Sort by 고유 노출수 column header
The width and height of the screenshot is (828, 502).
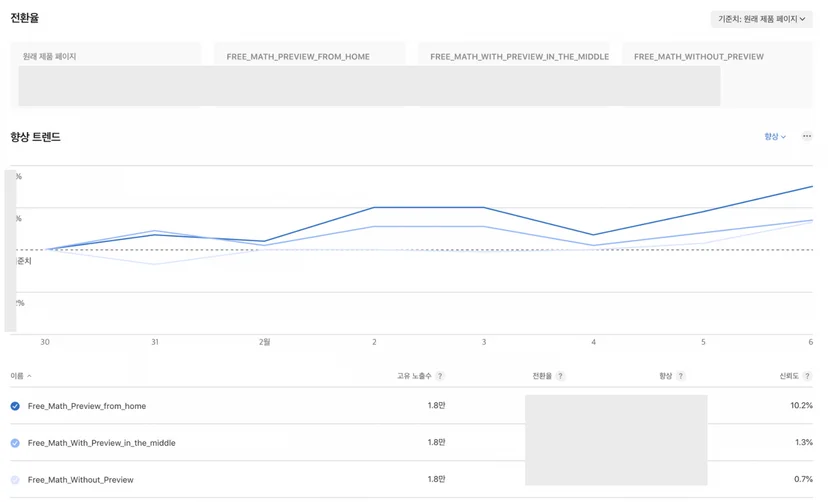pyautogui.click(x=414, y=376)
